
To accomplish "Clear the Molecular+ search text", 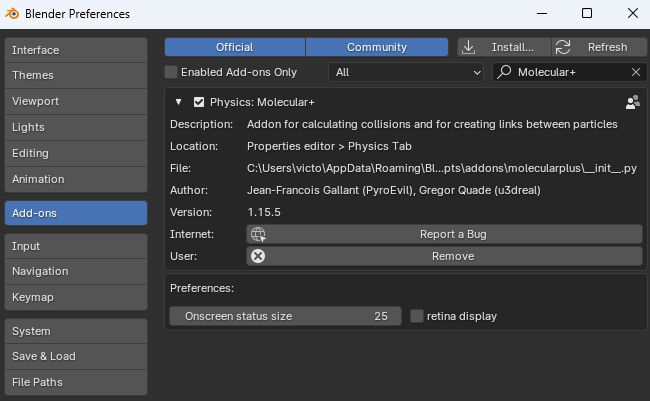I will coord(636,72).
